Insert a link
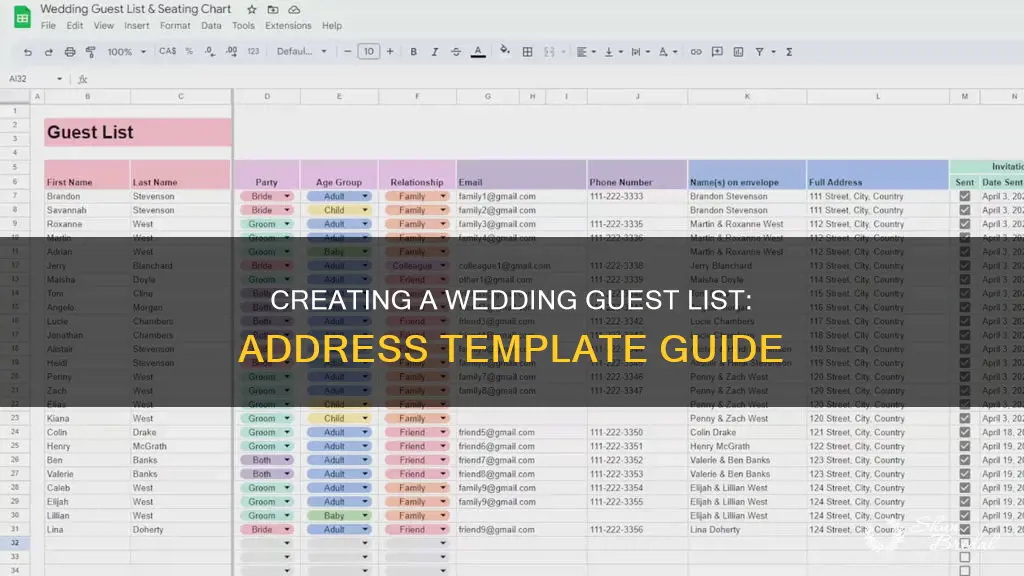The width and height of the screenshot is (1024, 576). [696, 52]
